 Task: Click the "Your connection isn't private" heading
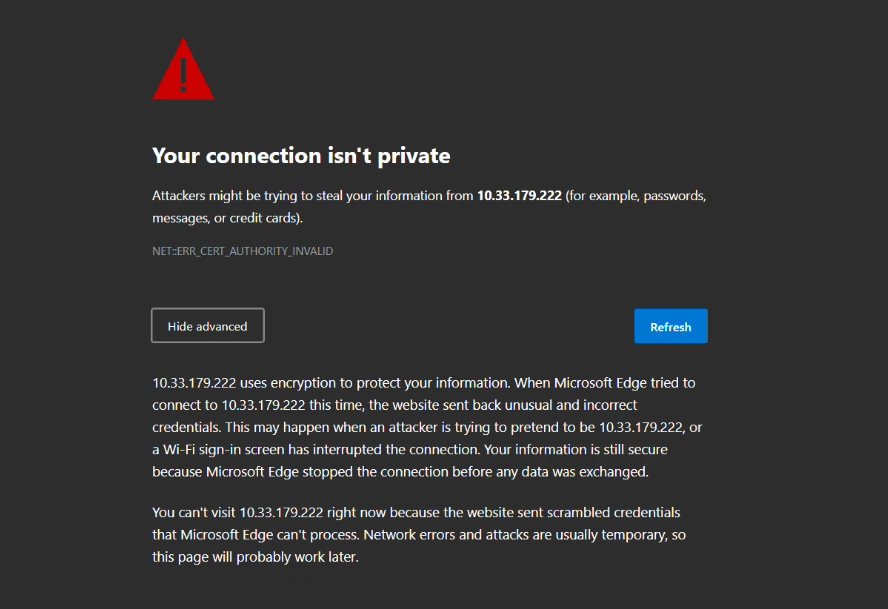click(x=301, y=156)
